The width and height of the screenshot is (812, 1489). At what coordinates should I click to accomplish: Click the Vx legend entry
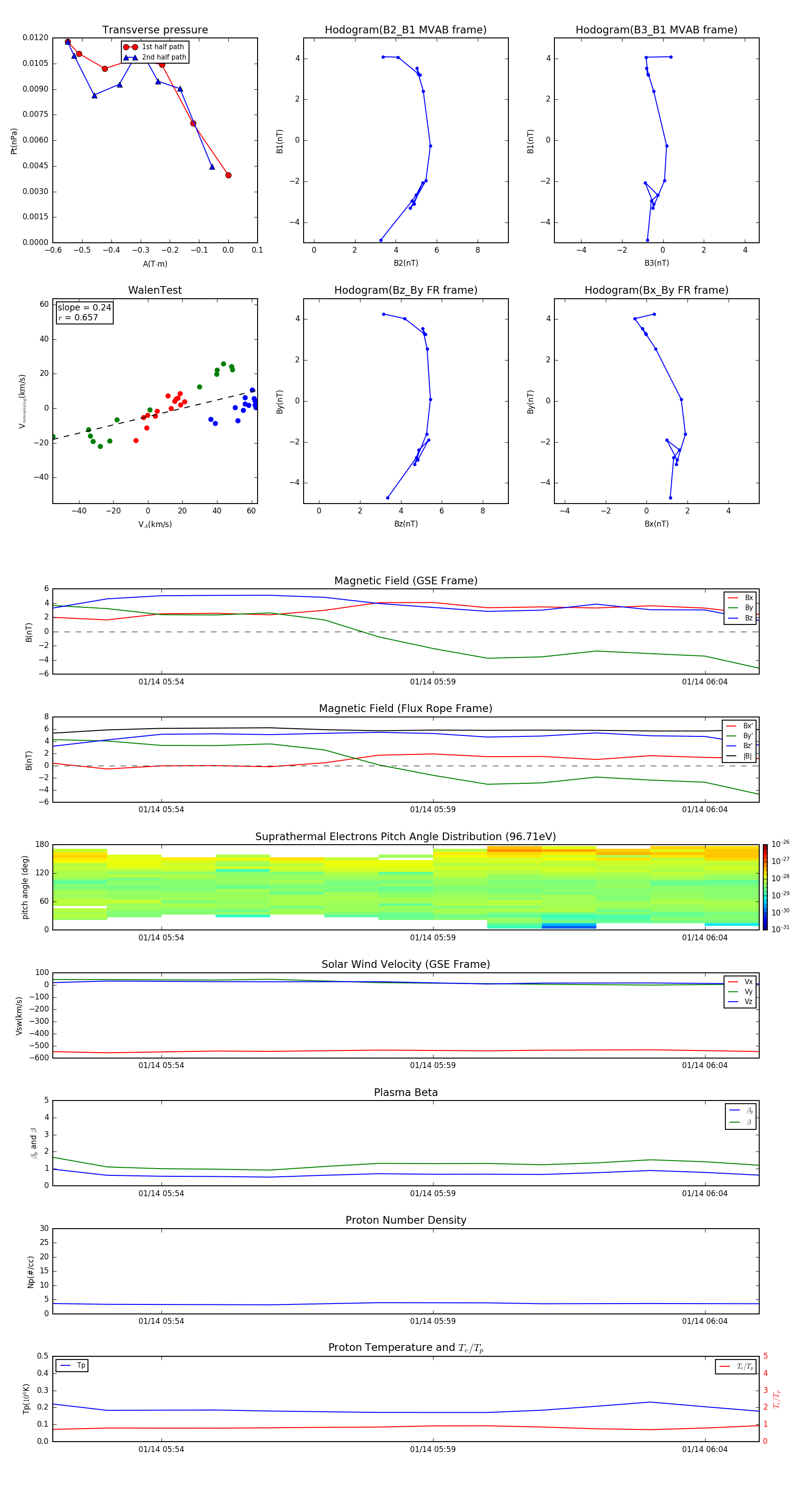click(x=740, y=981)
